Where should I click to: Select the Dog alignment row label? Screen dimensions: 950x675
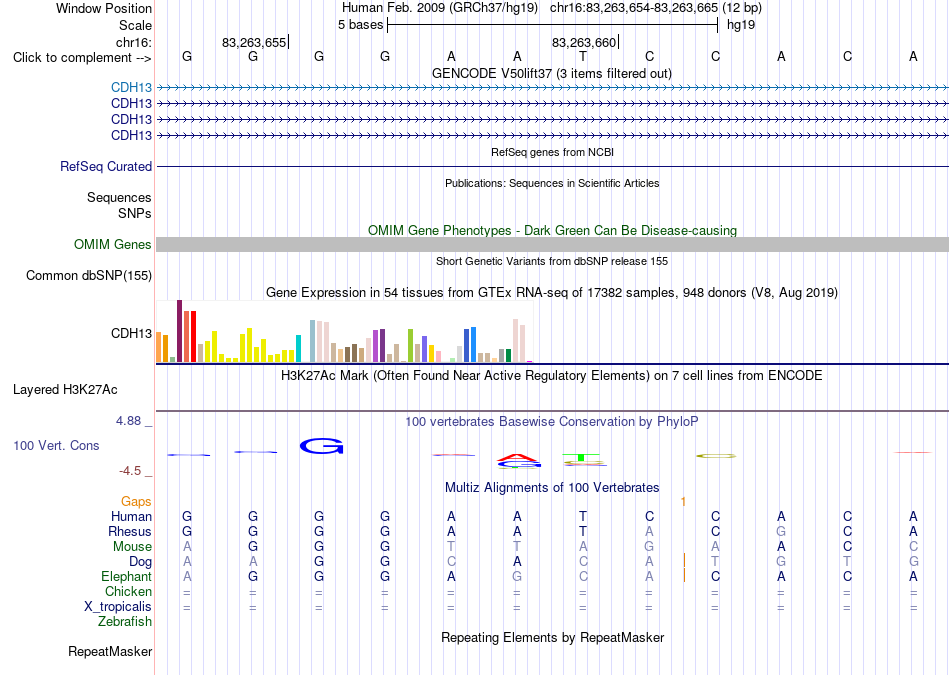140,562
